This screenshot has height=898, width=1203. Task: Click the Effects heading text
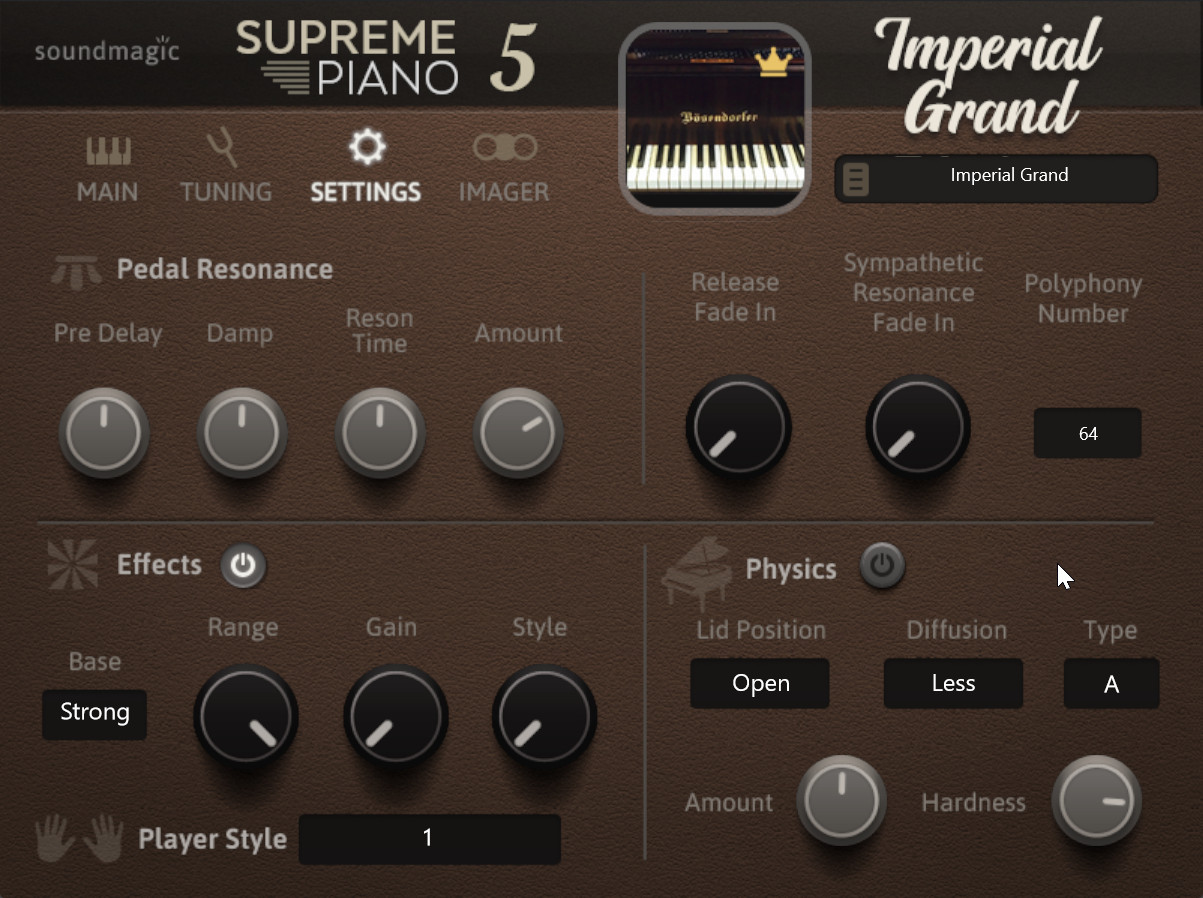pos(159,565)
